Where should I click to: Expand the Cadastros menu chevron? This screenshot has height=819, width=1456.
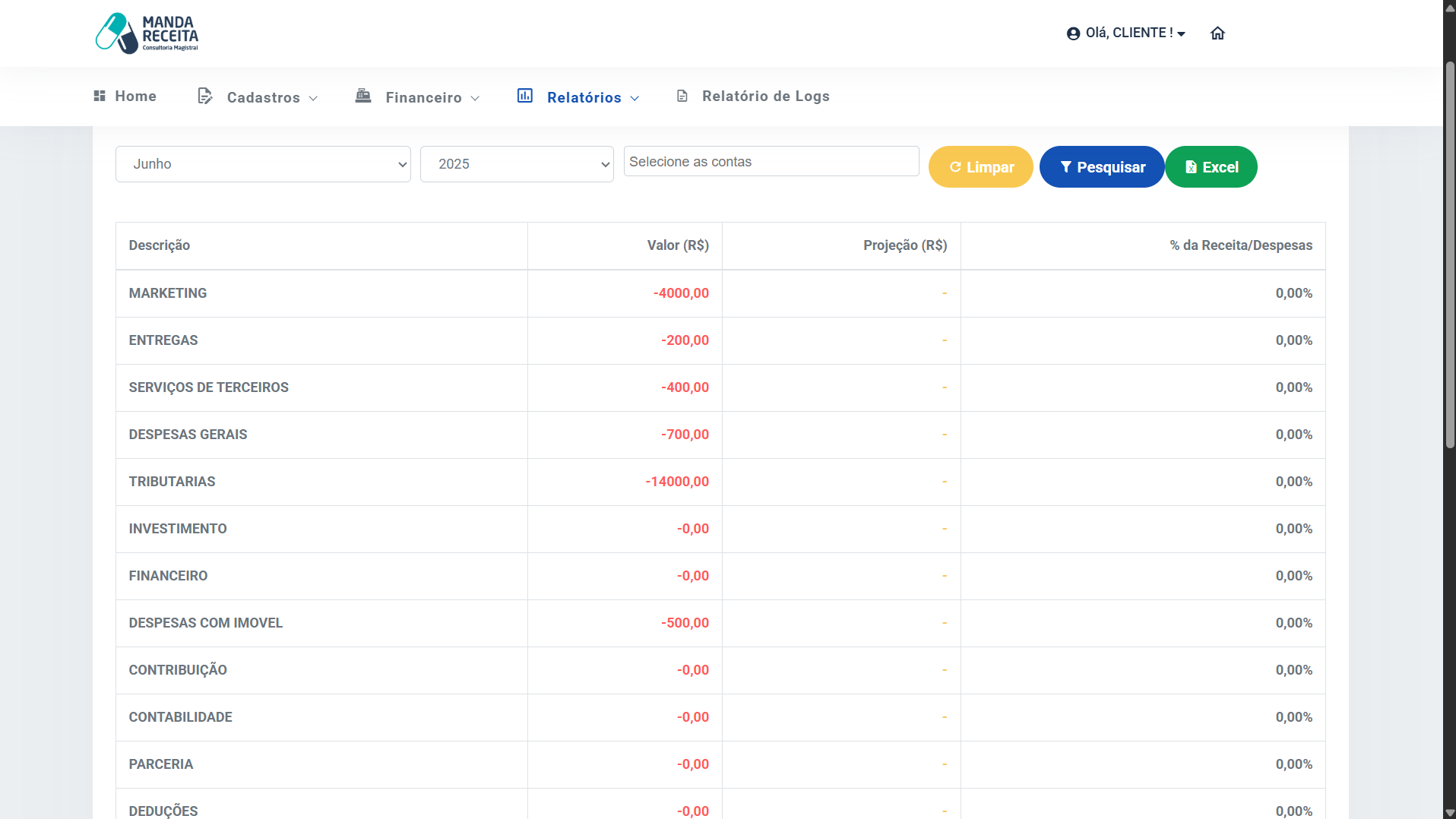[x=314, y=99]
